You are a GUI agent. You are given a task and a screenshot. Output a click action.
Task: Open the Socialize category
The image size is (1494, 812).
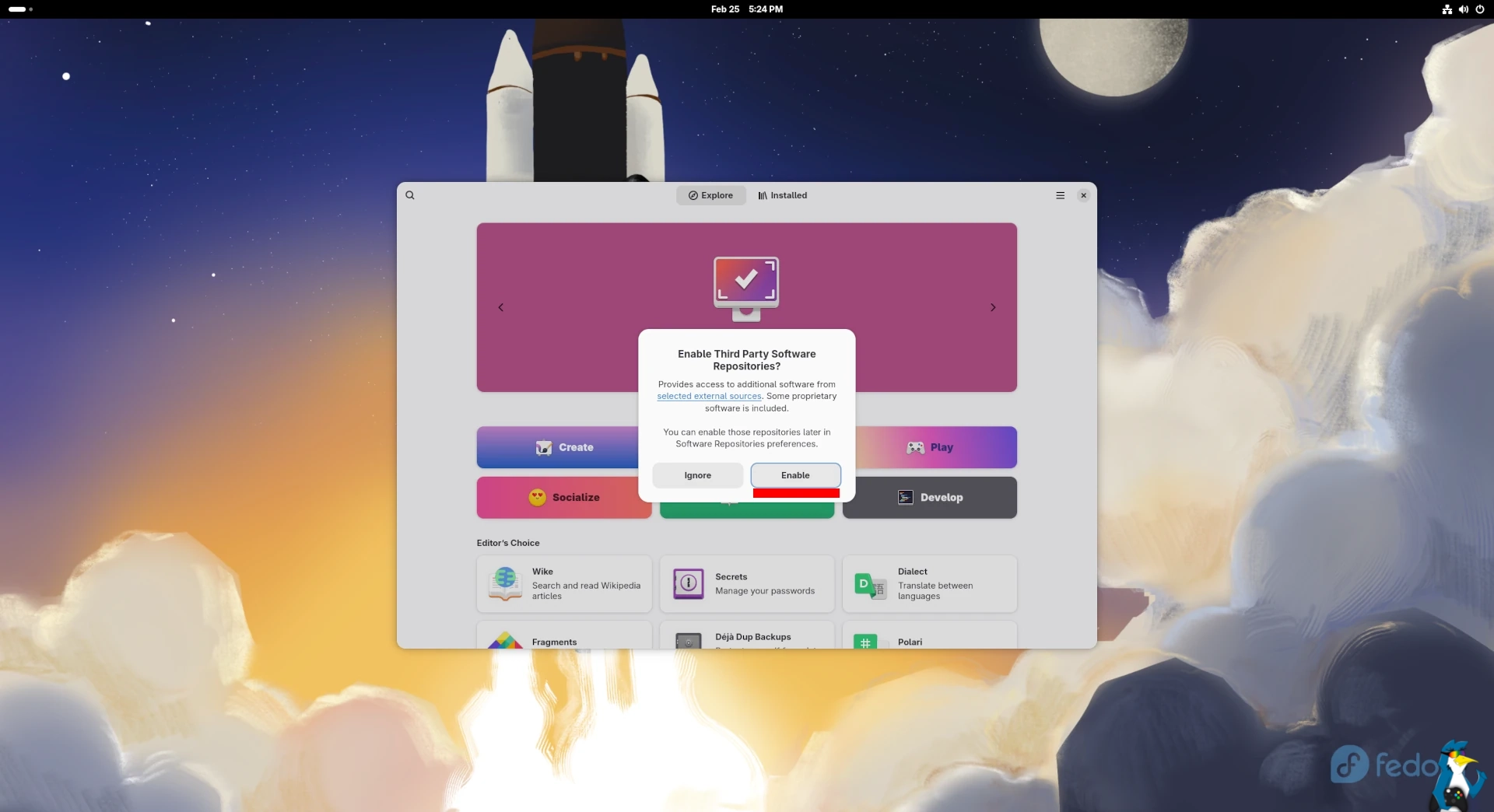tap(563, 498)
